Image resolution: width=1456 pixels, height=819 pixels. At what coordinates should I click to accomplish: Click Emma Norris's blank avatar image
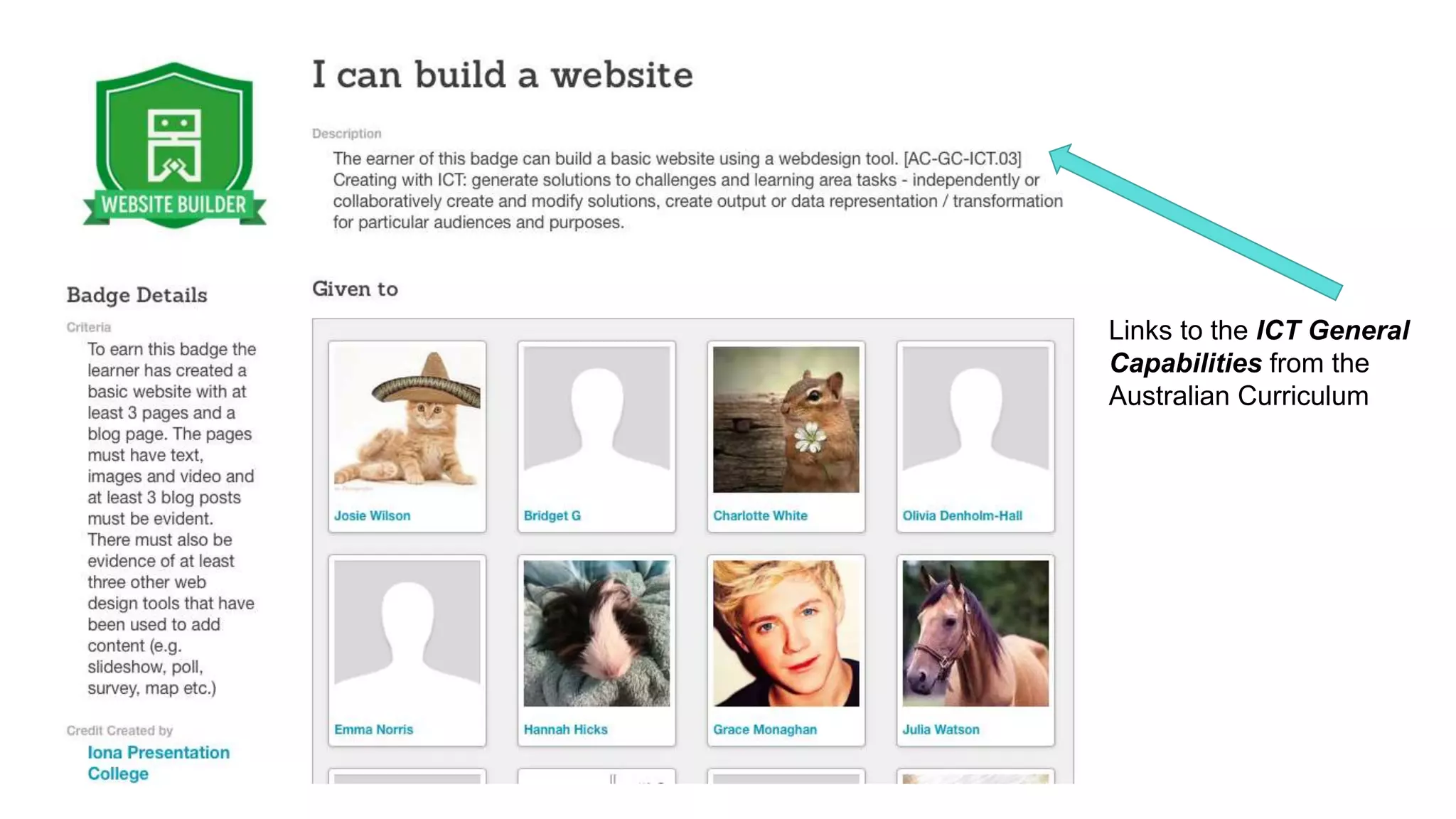[407, 633]
